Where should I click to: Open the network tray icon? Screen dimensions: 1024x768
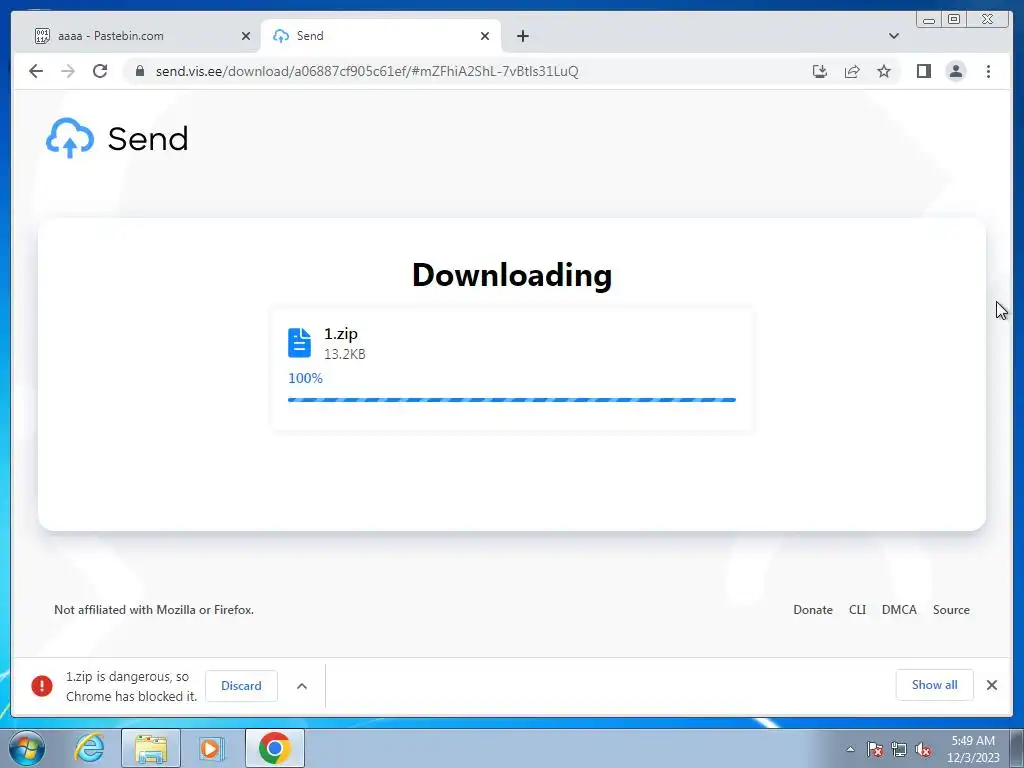click(x=899, y=749)
